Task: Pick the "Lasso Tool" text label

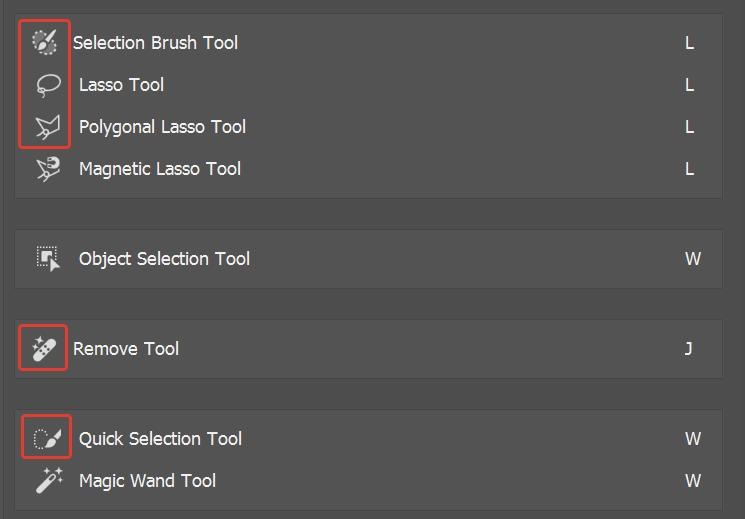Action: click(x=121, y=85)
